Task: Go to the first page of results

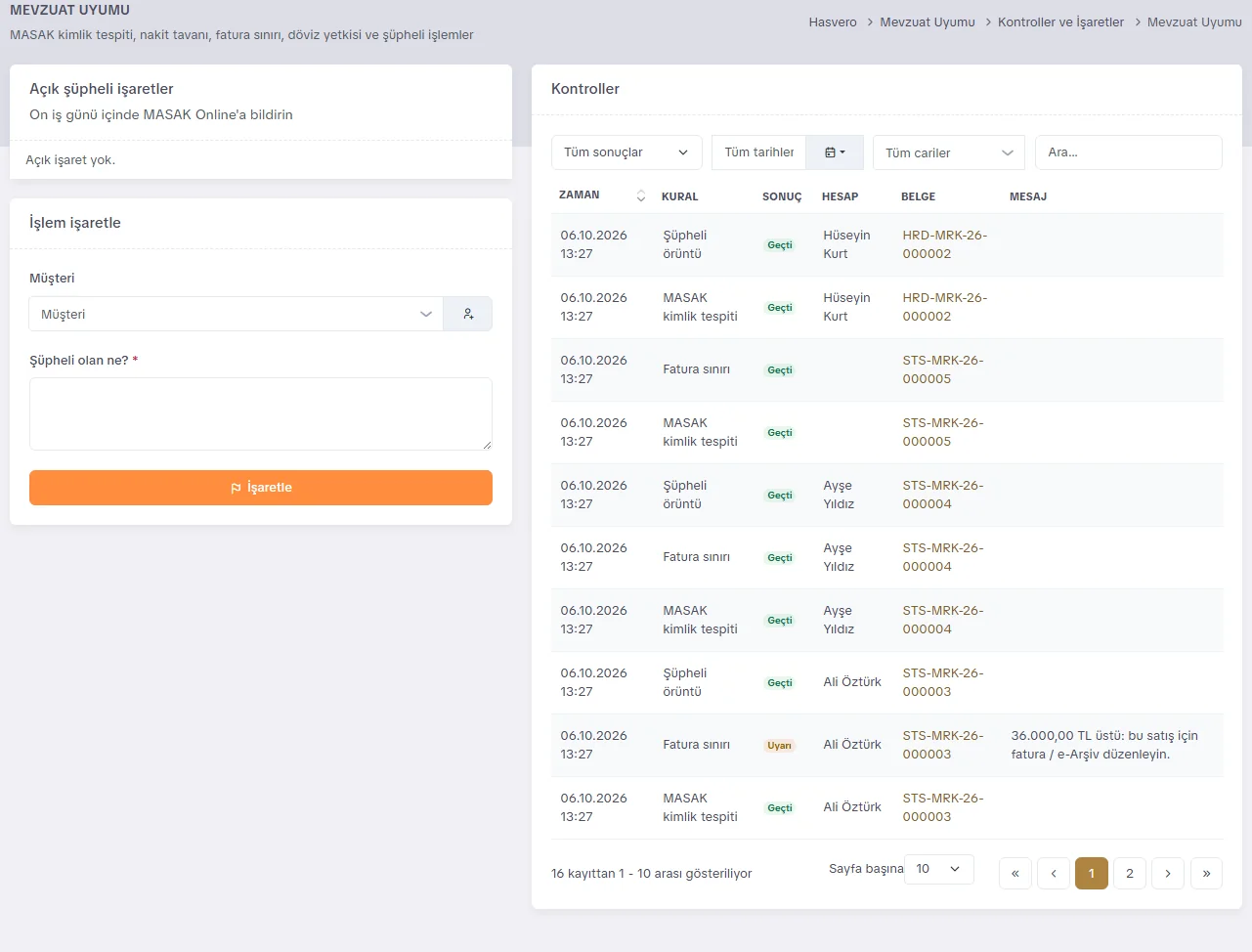Action: 1015,873
